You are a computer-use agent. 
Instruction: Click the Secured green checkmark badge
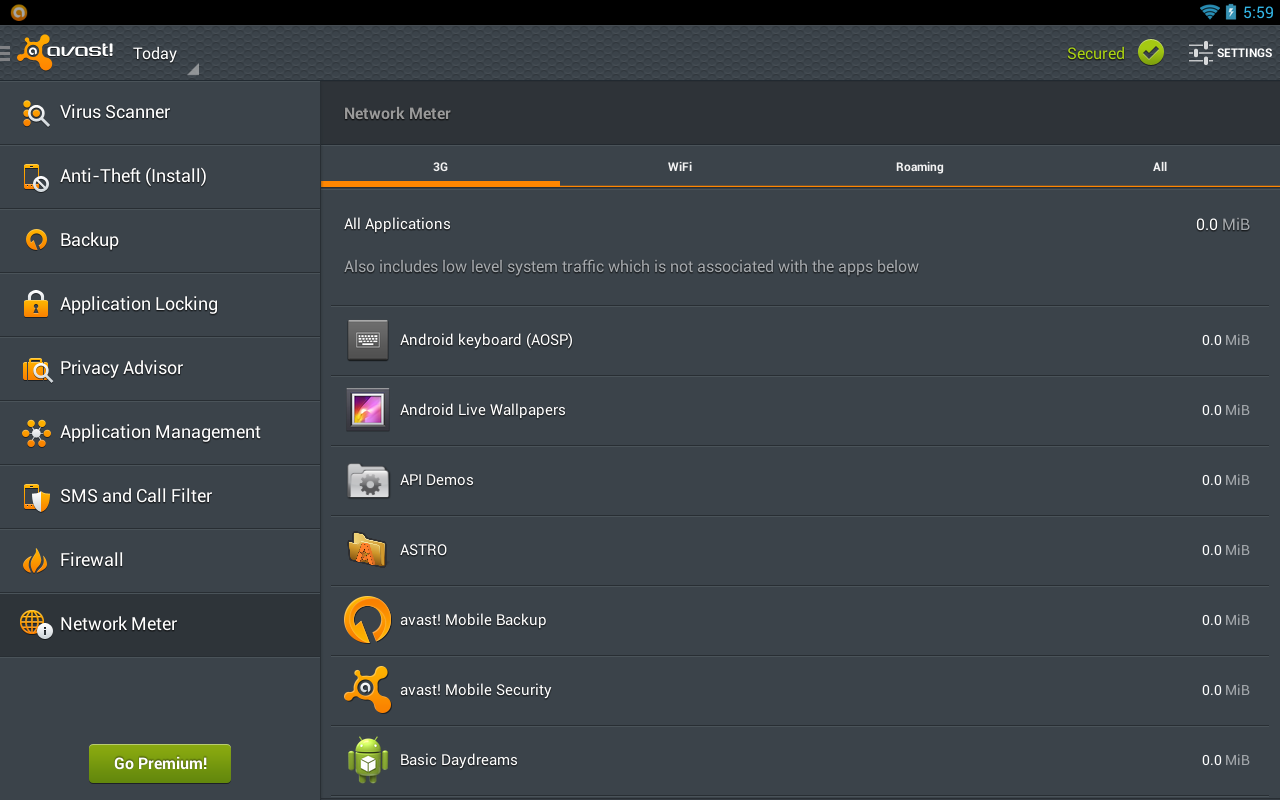click(x=1150, y=52)
